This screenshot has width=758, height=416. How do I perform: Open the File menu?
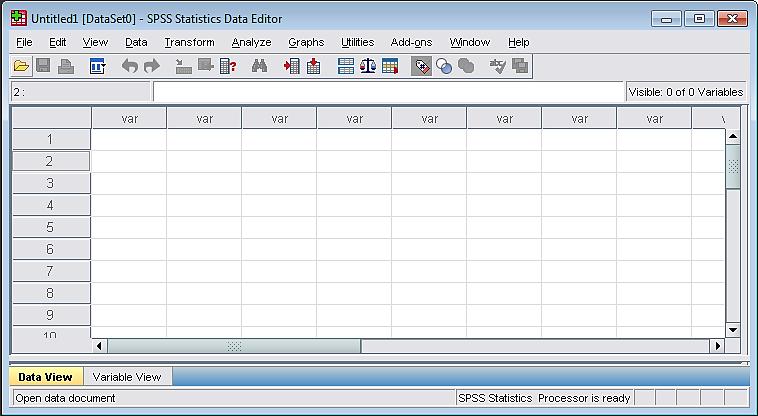click(24, 43)
